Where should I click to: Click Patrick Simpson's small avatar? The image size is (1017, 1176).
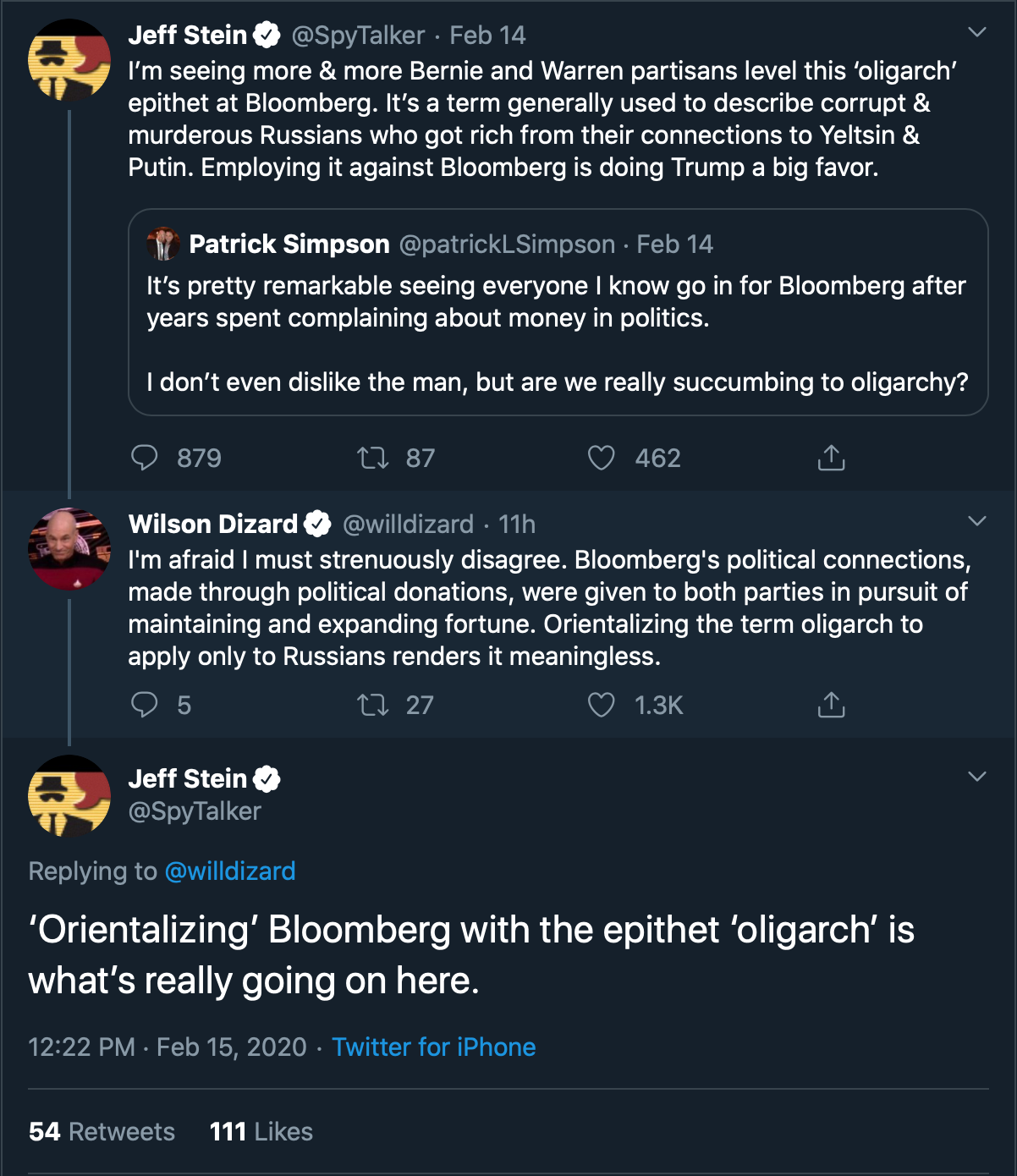pyautogui.click(x=163, y=244)
